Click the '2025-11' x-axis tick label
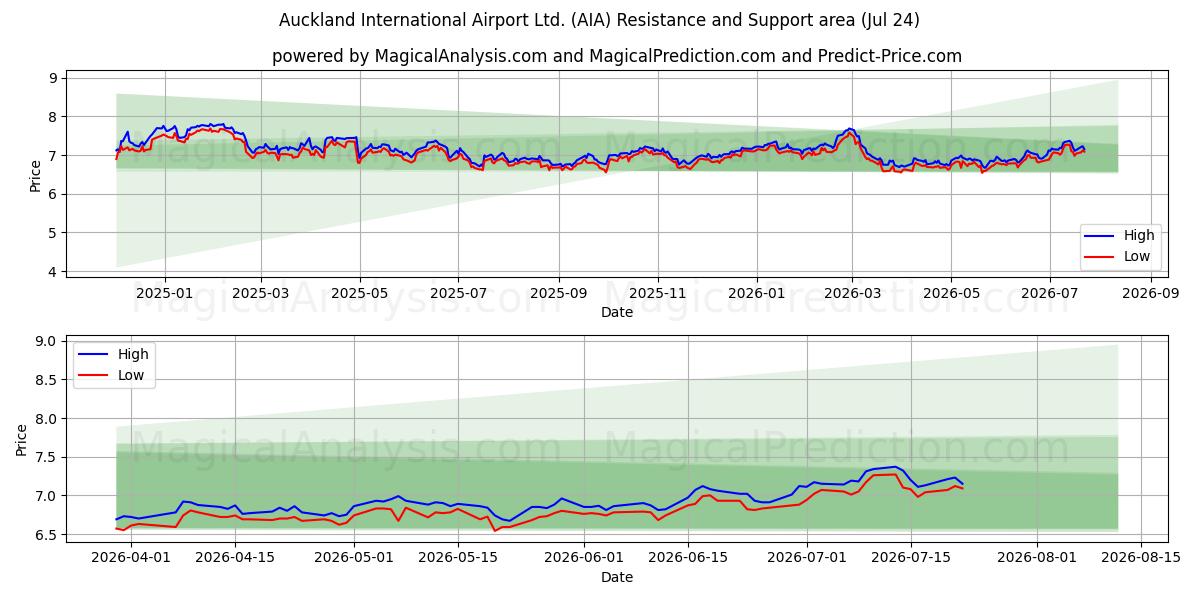 [658, 294]
